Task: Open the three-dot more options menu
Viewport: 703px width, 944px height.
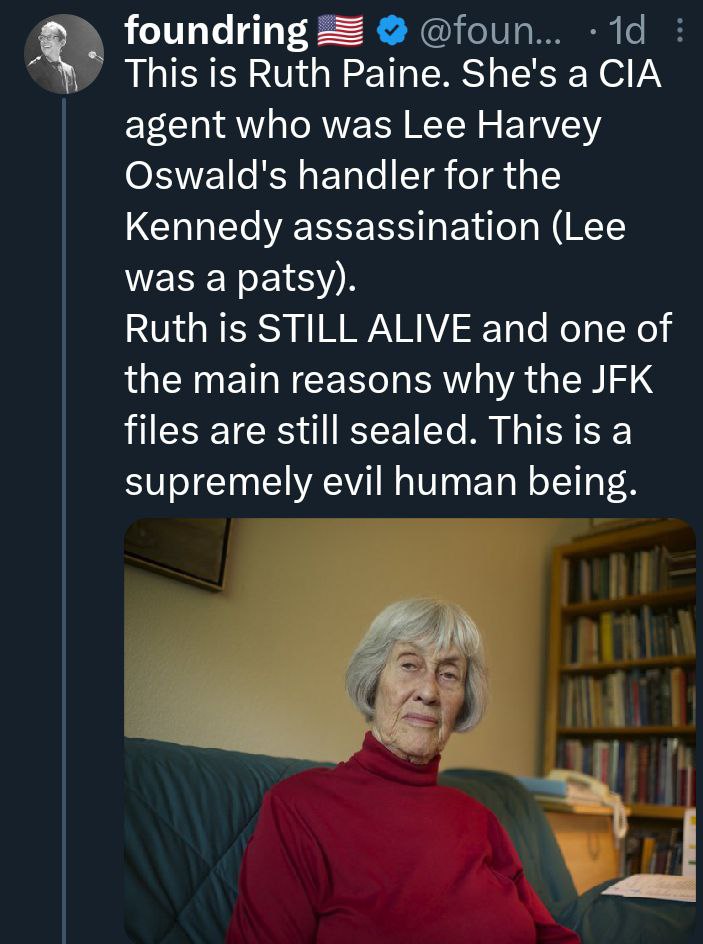Action: click(682, 33)
